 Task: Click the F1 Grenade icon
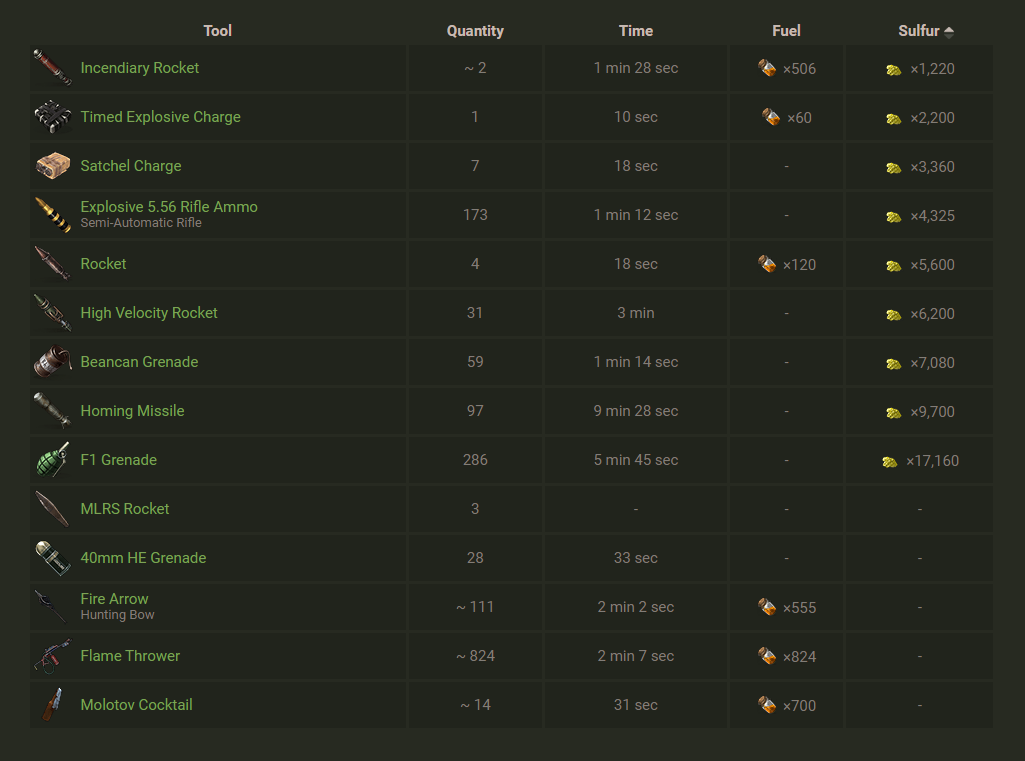click(52, 460)
